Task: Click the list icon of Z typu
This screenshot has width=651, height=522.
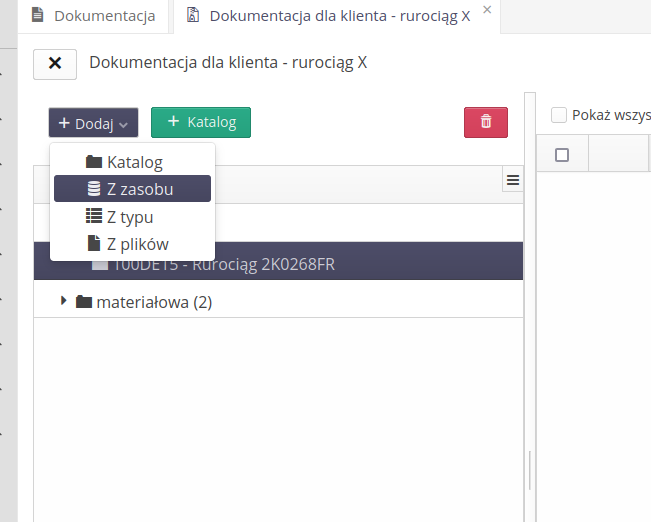Action: coord(94,216)
